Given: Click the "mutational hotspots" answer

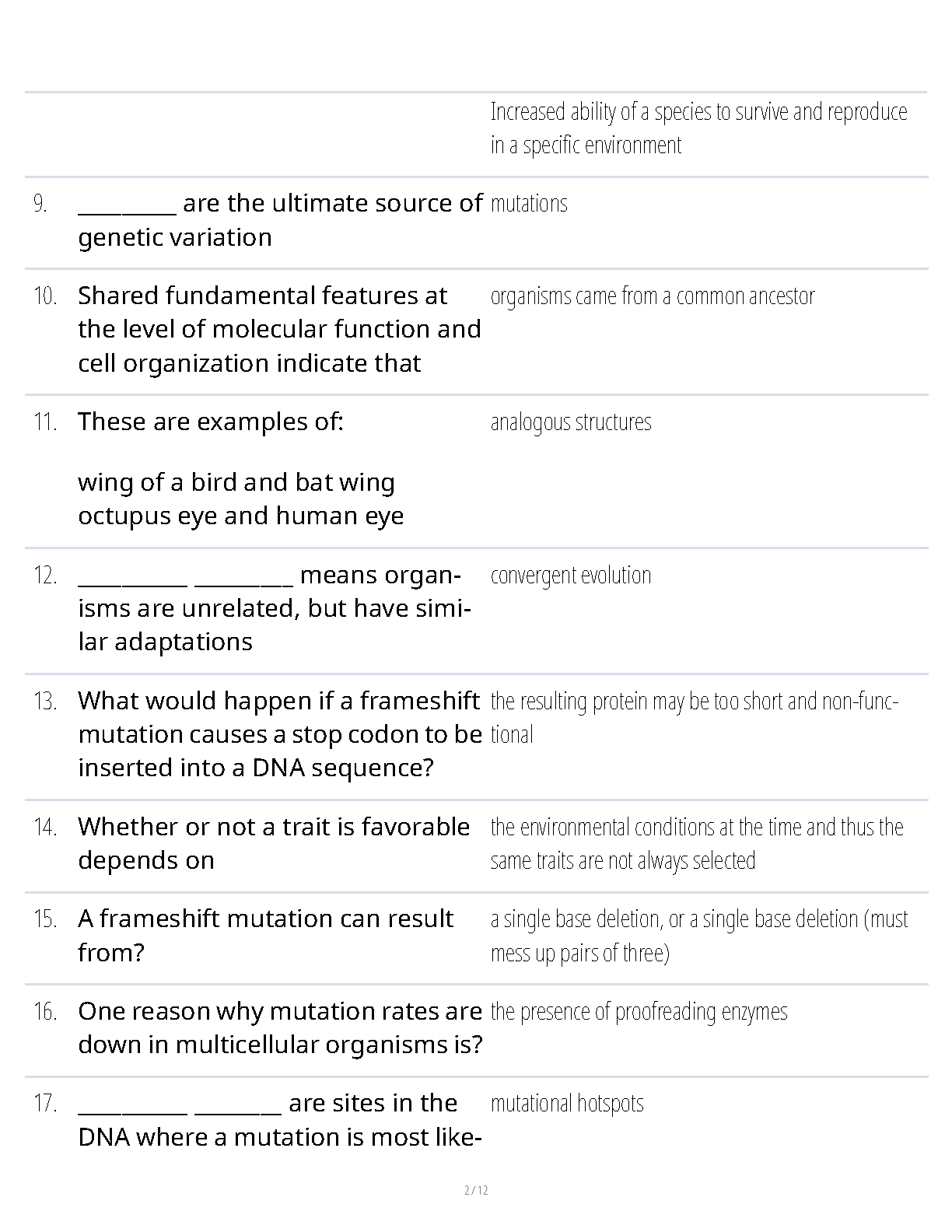Looking at the screenshot, I should [566, 1104].
